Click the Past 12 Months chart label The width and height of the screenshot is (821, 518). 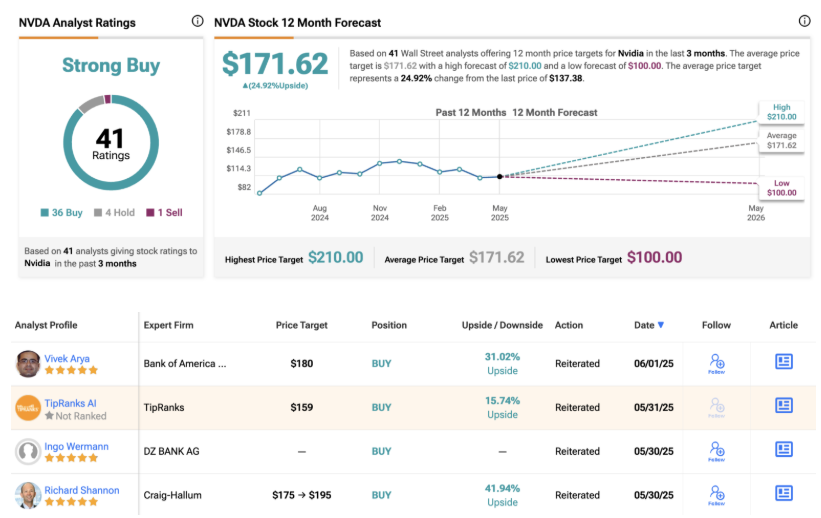[x=471, y=113]
